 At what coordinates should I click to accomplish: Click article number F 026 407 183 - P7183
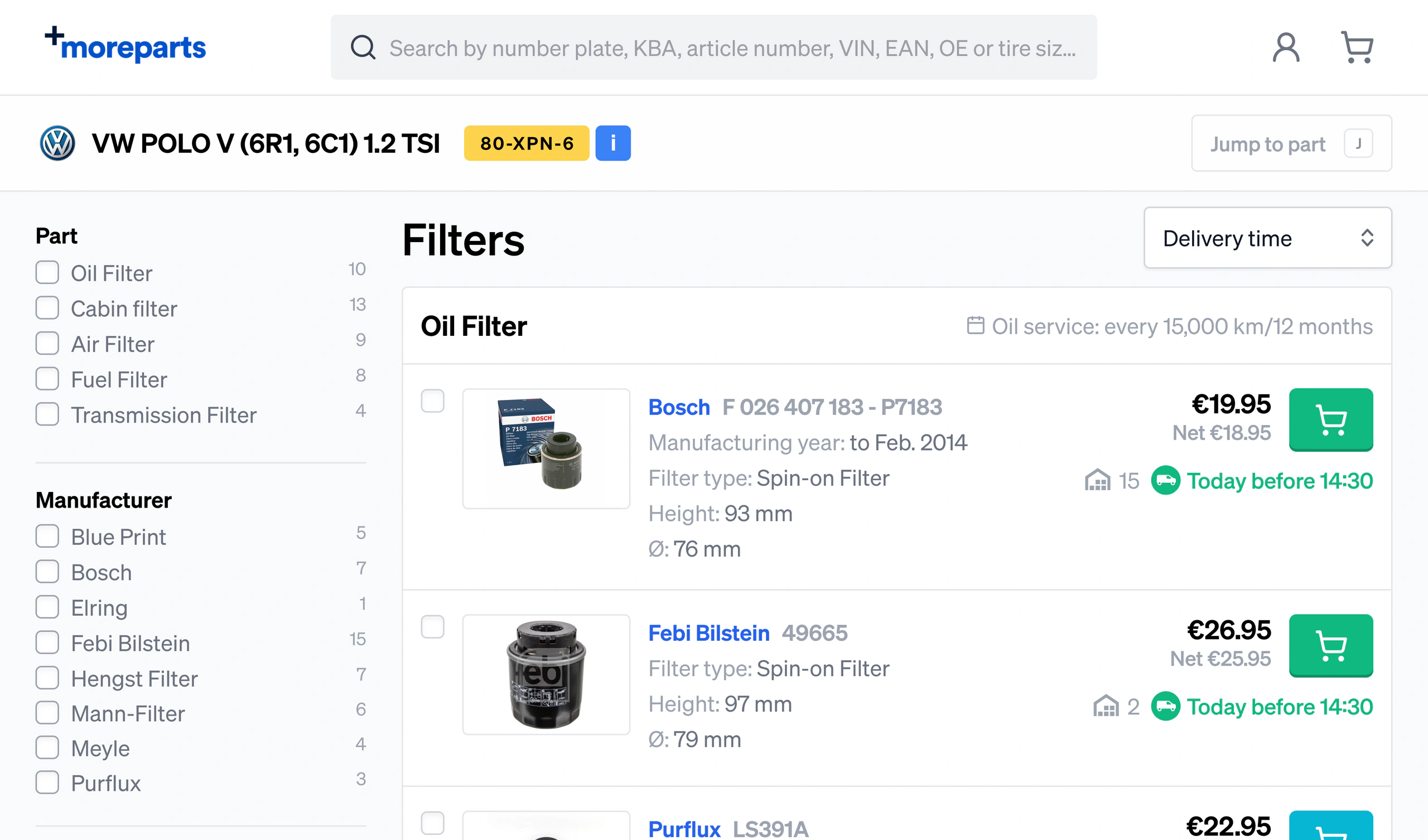click(832, 407)
